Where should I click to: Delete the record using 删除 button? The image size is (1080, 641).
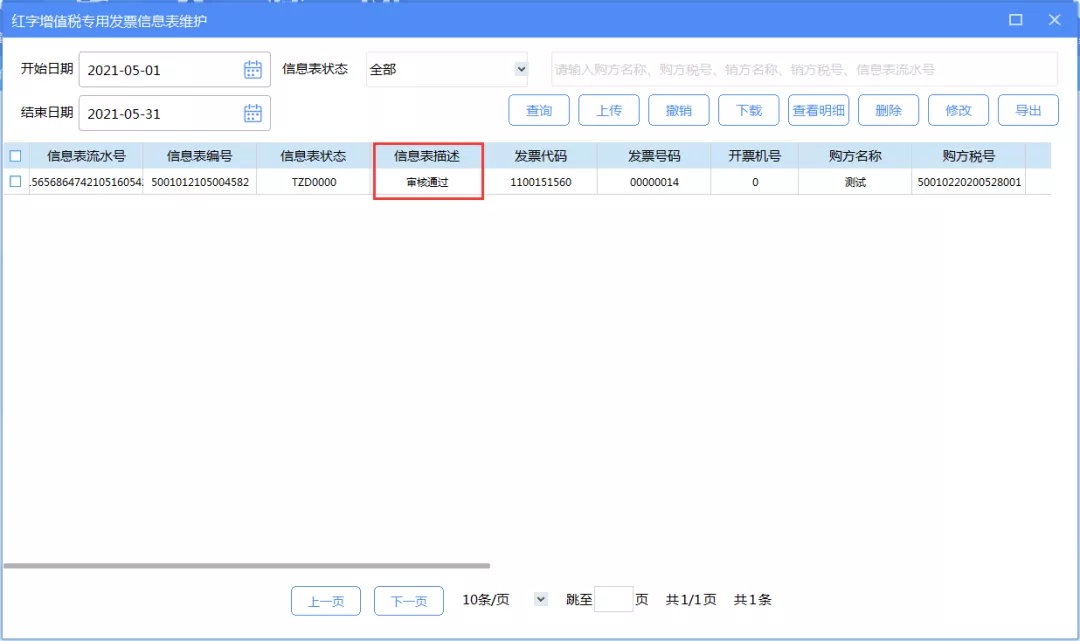tap(888, 111)
